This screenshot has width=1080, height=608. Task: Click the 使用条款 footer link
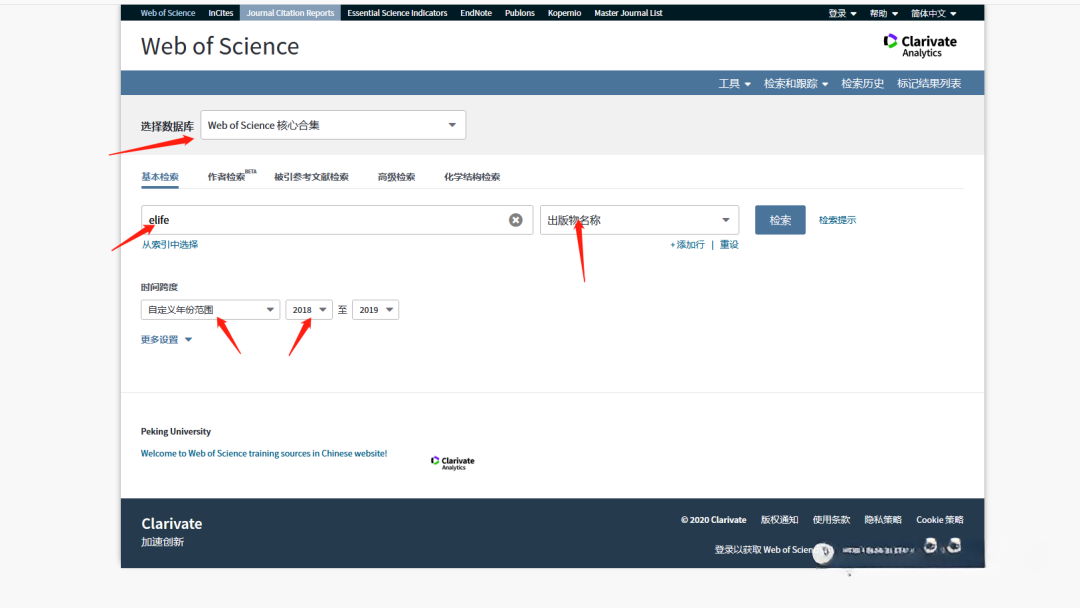(x=831, y=520)
